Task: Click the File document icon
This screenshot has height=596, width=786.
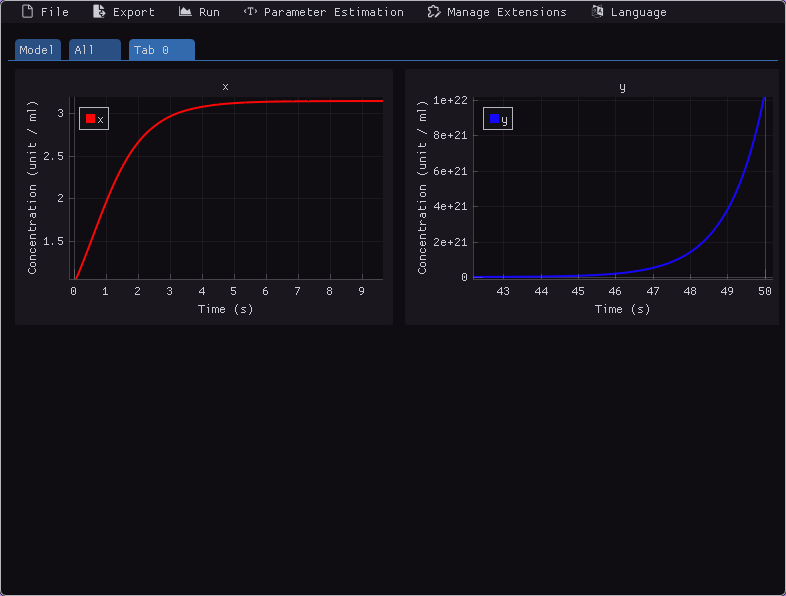Action: coord(28,12)
